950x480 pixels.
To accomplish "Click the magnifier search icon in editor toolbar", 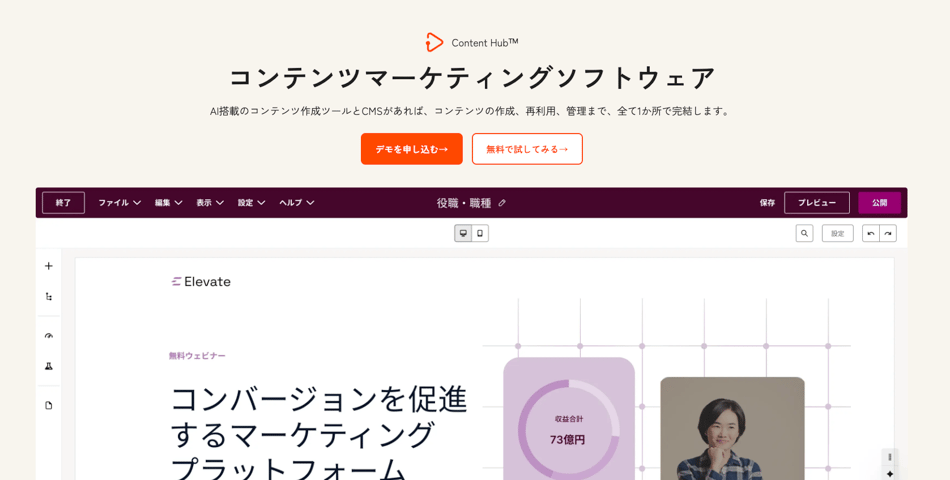I will (x=804, y=233).
